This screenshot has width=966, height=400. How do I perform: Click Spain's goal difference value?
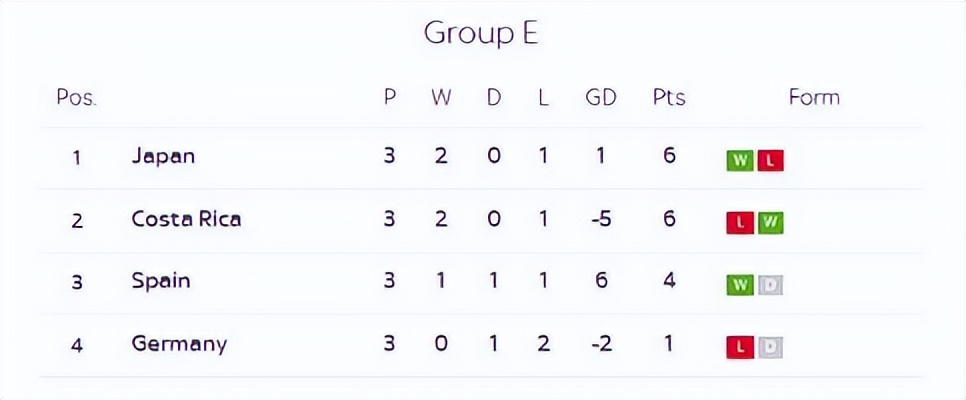point(601,281)
